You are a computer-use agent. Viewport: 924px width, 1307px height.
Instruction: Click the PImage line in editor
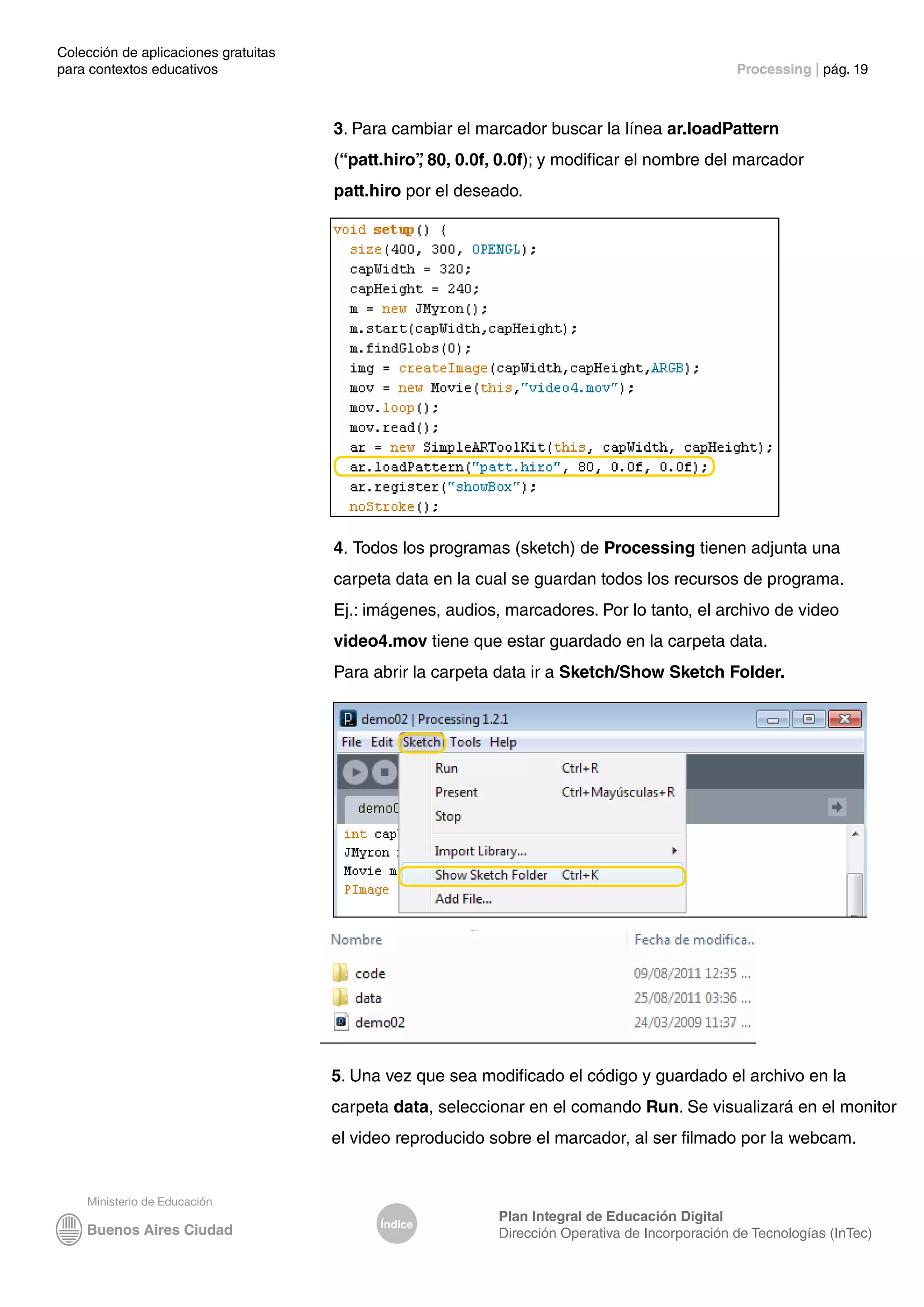[x=366, y=890]
